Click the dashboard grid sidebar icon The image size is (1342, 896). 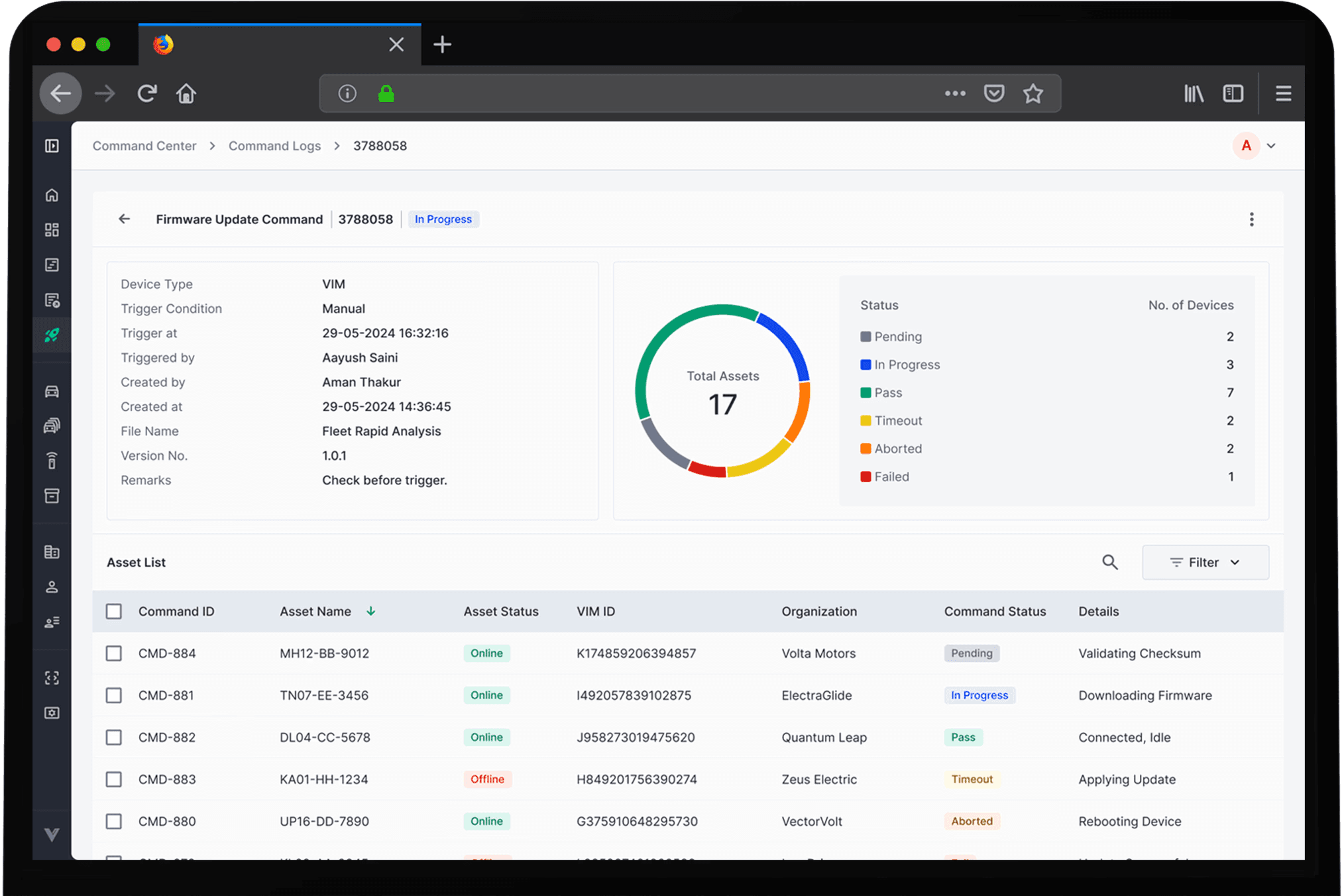[52, 230]
